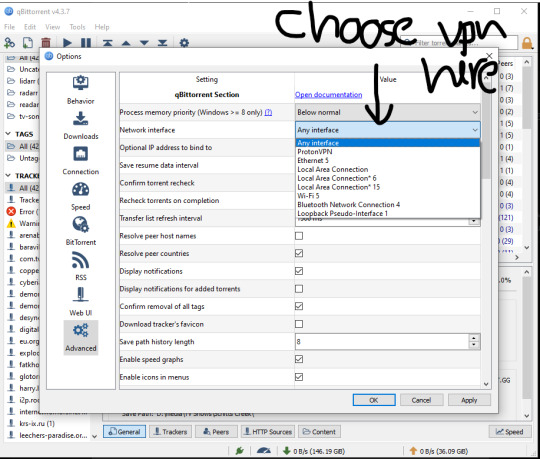Click the green download speed arrow in status bar

[286, 451]
